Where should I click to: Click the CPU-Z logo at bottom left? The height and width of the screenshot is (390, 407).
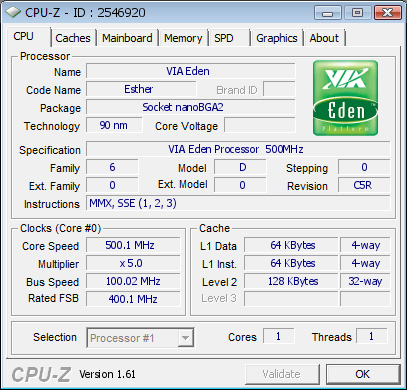click(41, 374)
